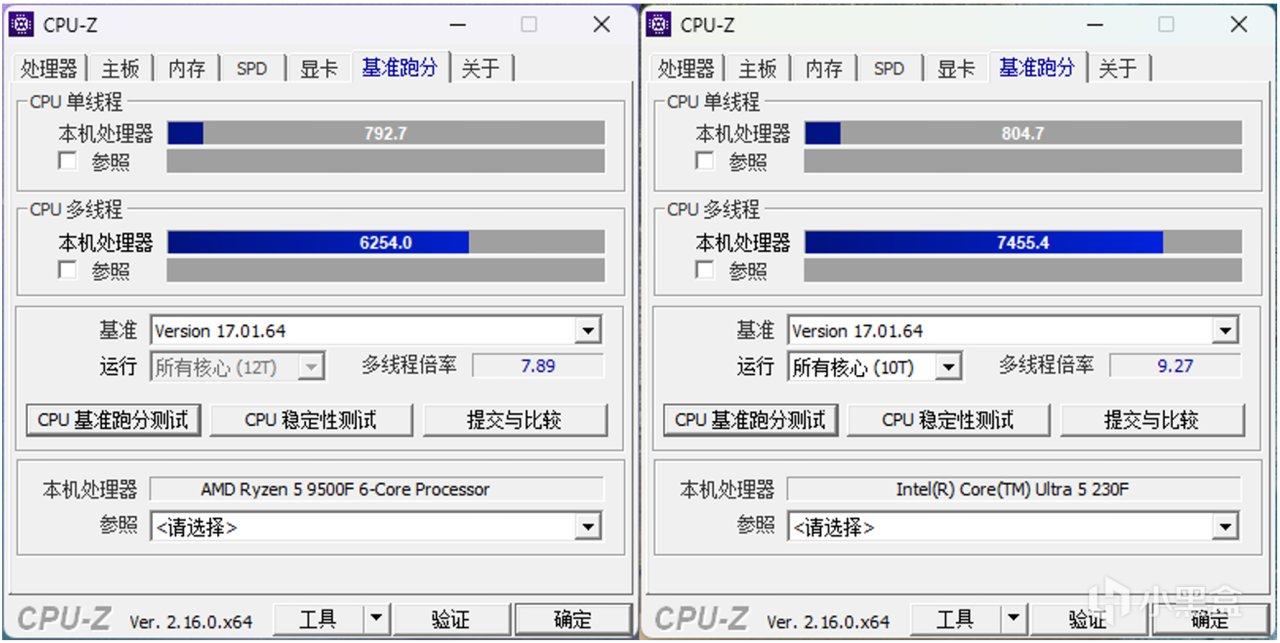Select 基准跑分 tab in left window

pos(400,67)
